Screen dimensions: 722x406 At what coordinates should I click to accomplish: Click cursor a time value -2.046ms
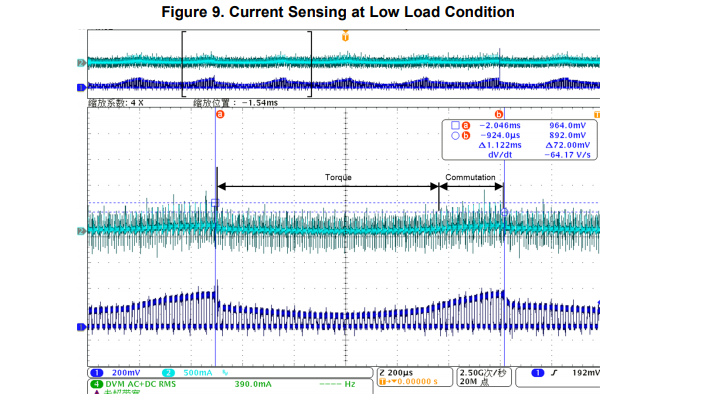tap(500, 125)
